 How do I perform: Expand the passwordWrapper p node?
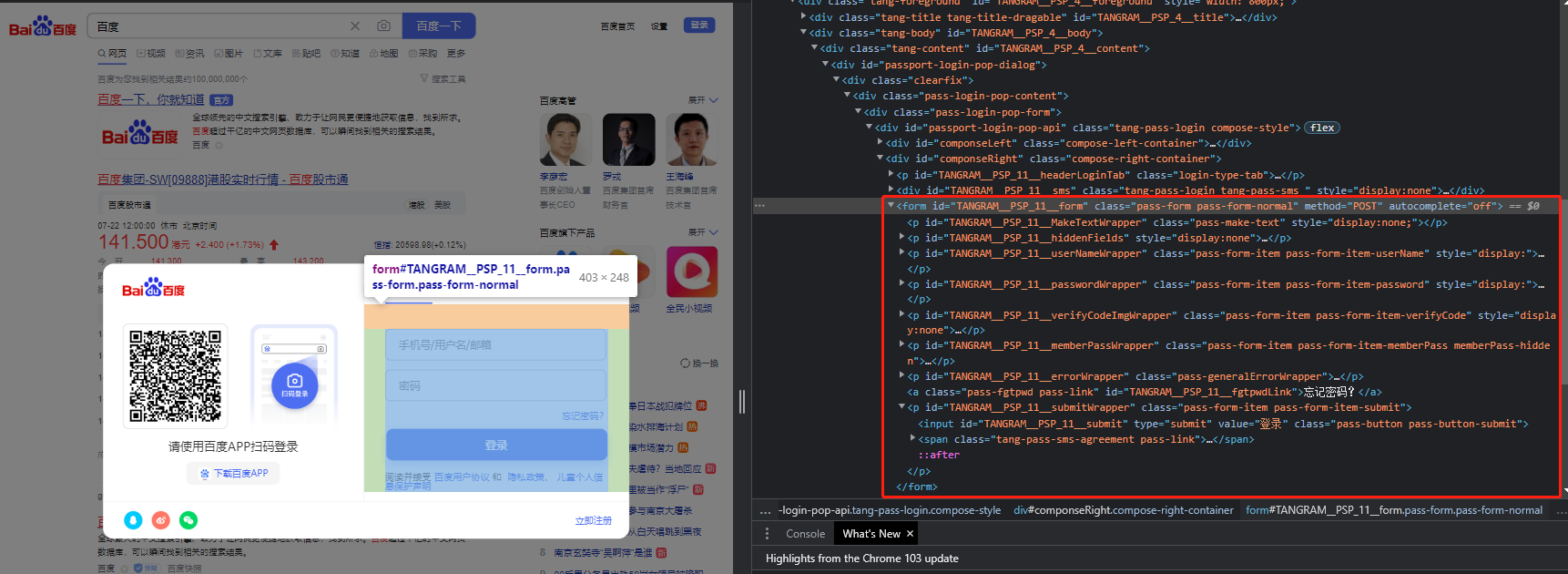[901, 283]
